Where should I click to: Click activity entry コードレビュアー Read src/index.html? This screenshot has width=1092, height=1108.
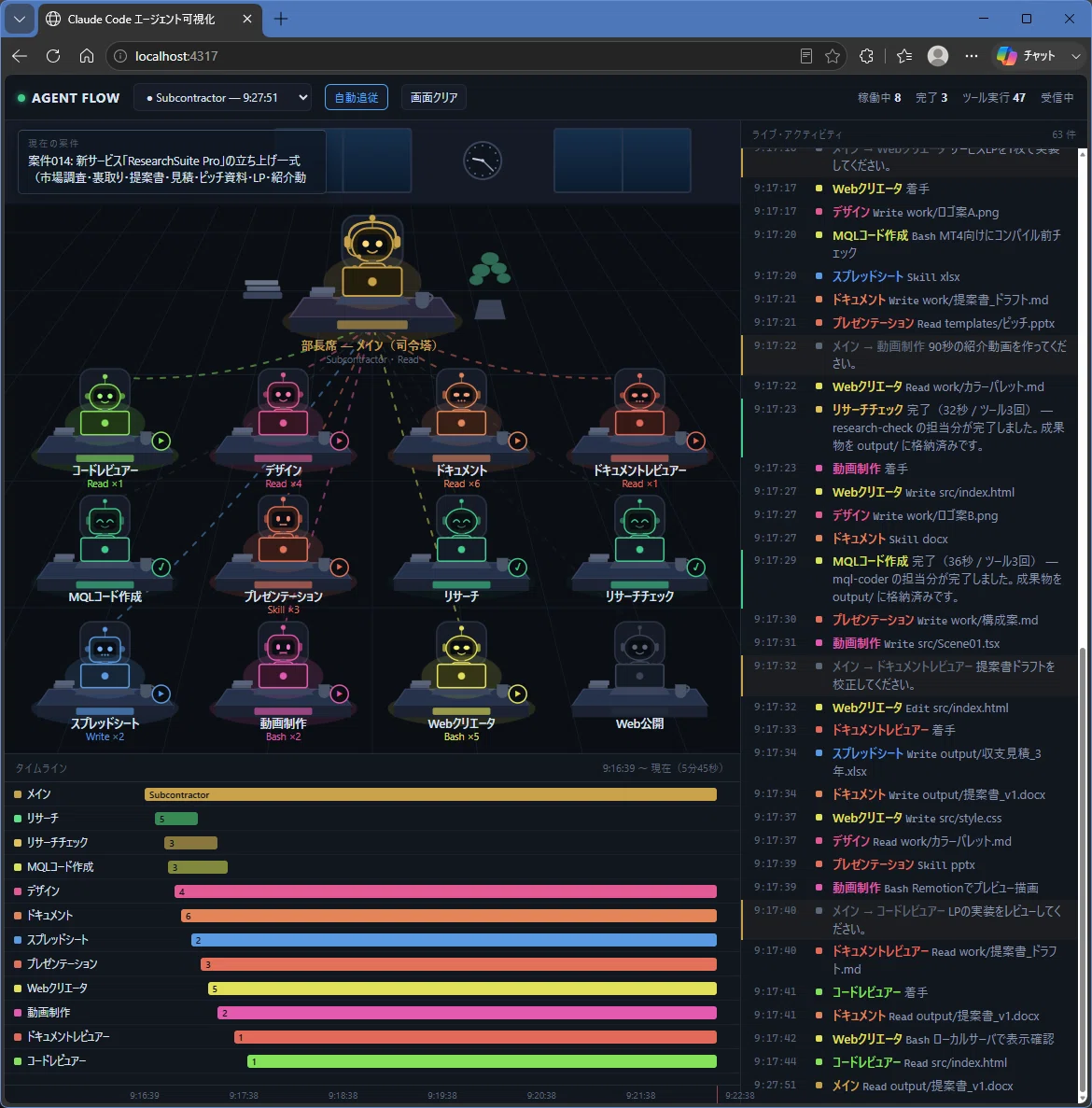pos(911,1062)
